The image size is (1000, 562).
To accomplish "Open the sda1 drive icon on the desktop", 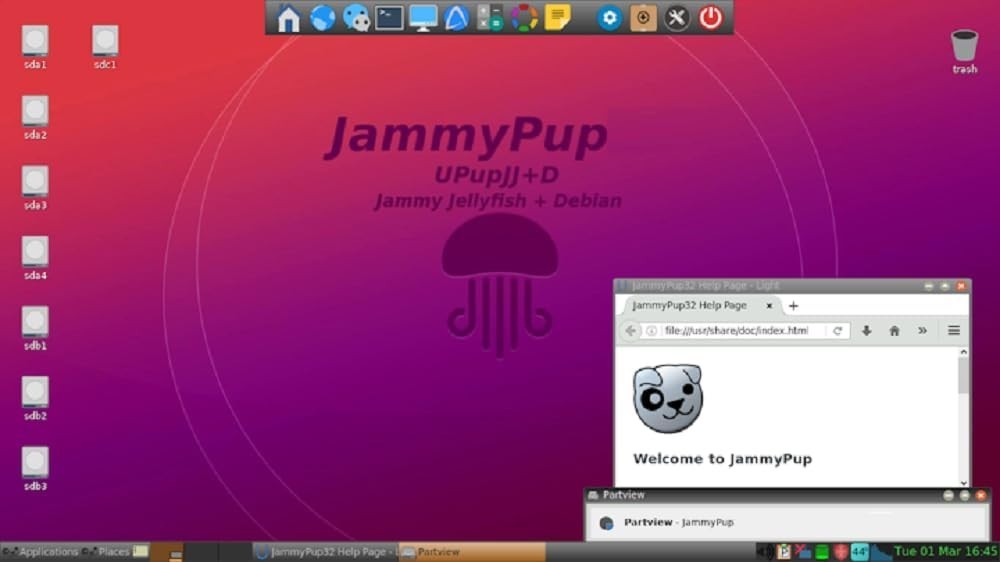I will (35, 41).
